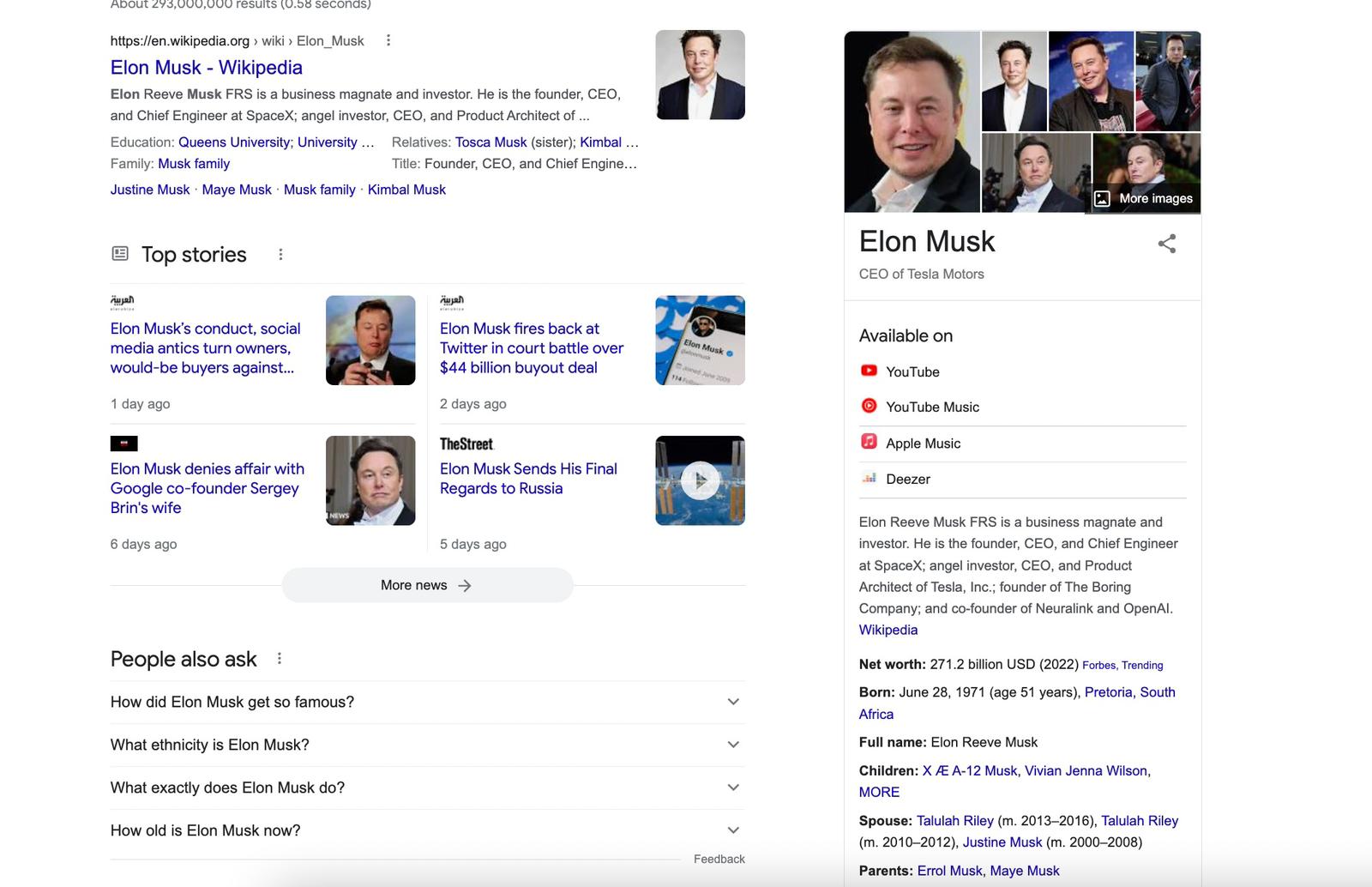The width and height of the screenshot is (1372, 887).
Task: Click the YouTube Music icon
Action: pyautogui.click(x=869, y=406)
